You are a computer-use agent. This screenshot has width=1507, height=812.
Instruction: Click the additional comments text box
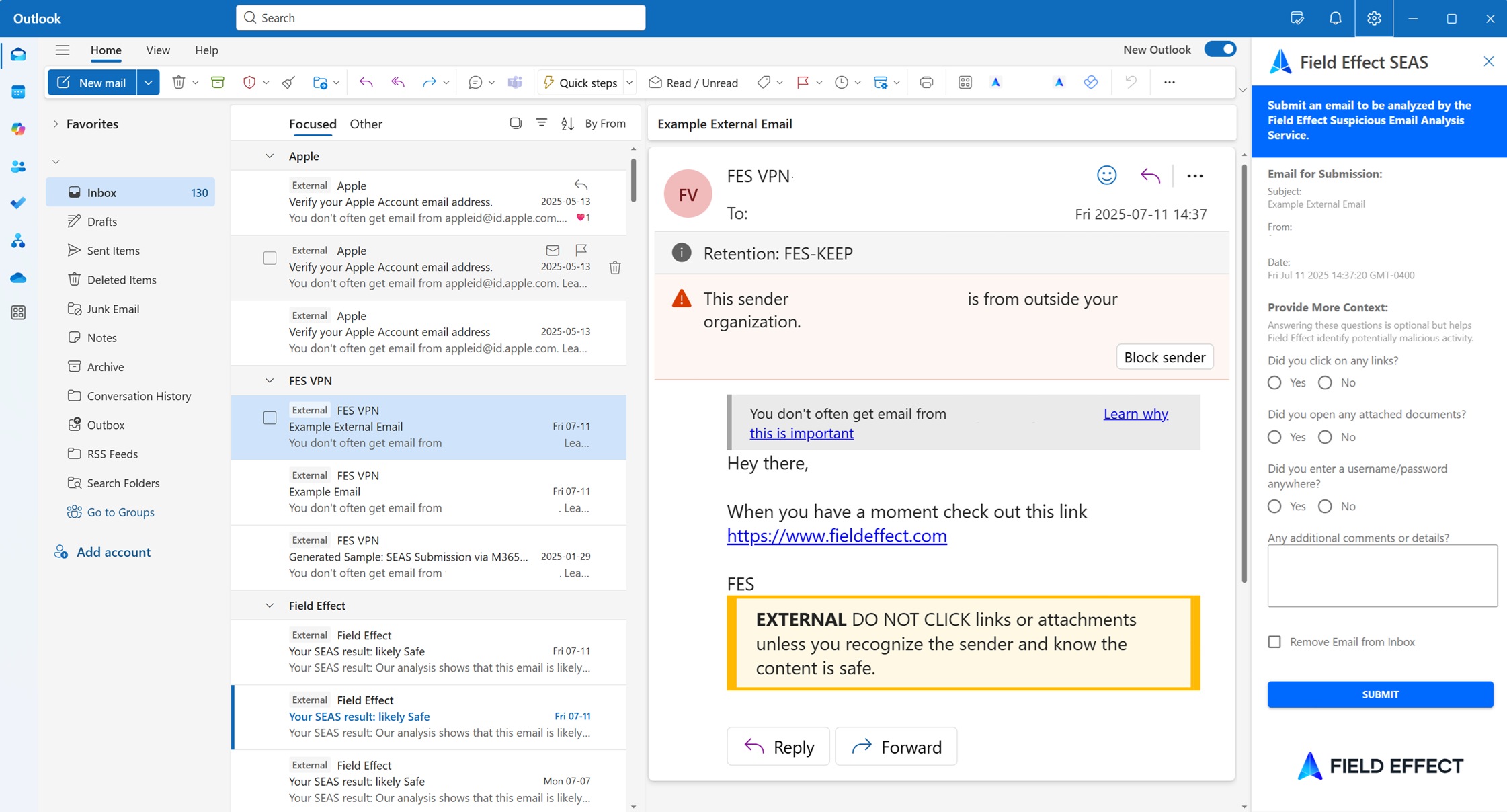pos(1382,575)
